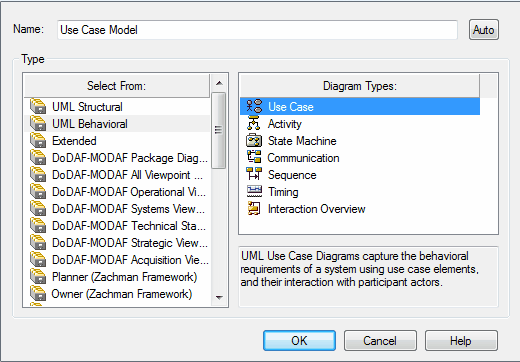This screenshot has height=362, width=520.
Task: Select the Extended category text
Action: tap(74, 141)
